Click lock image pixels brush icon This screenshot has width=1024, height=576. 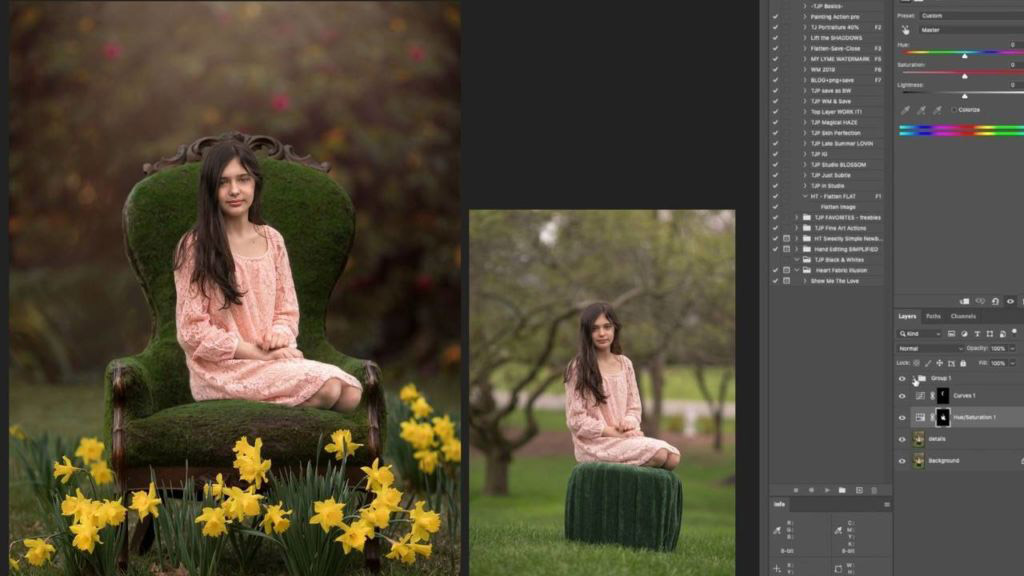click(x=928, y=363)
